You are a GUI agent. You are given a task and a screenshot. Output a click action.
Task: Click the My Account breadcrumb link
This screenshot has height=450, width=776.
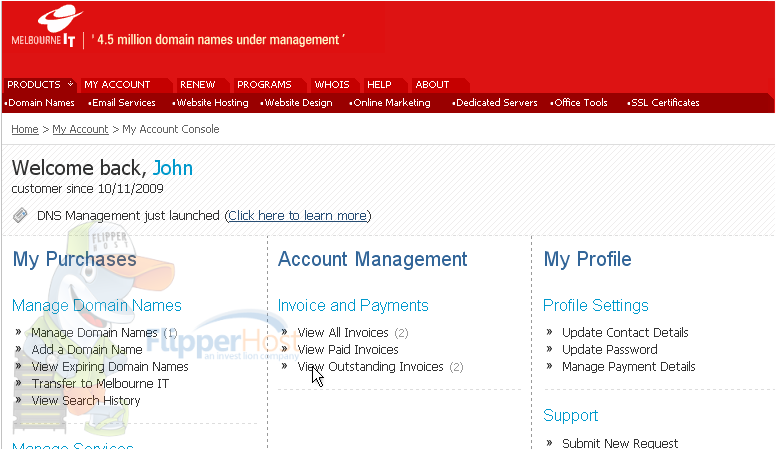[x=80, y=129]
